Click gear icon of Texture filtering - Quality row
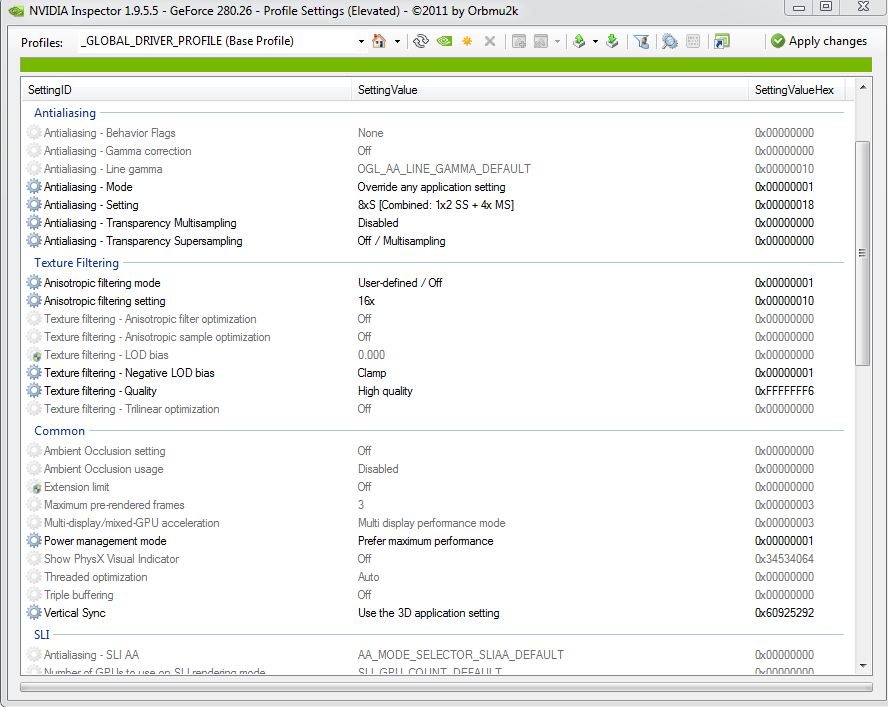This screenshot has width=888, height=707. pyautogui.click(x=34, y=391)
